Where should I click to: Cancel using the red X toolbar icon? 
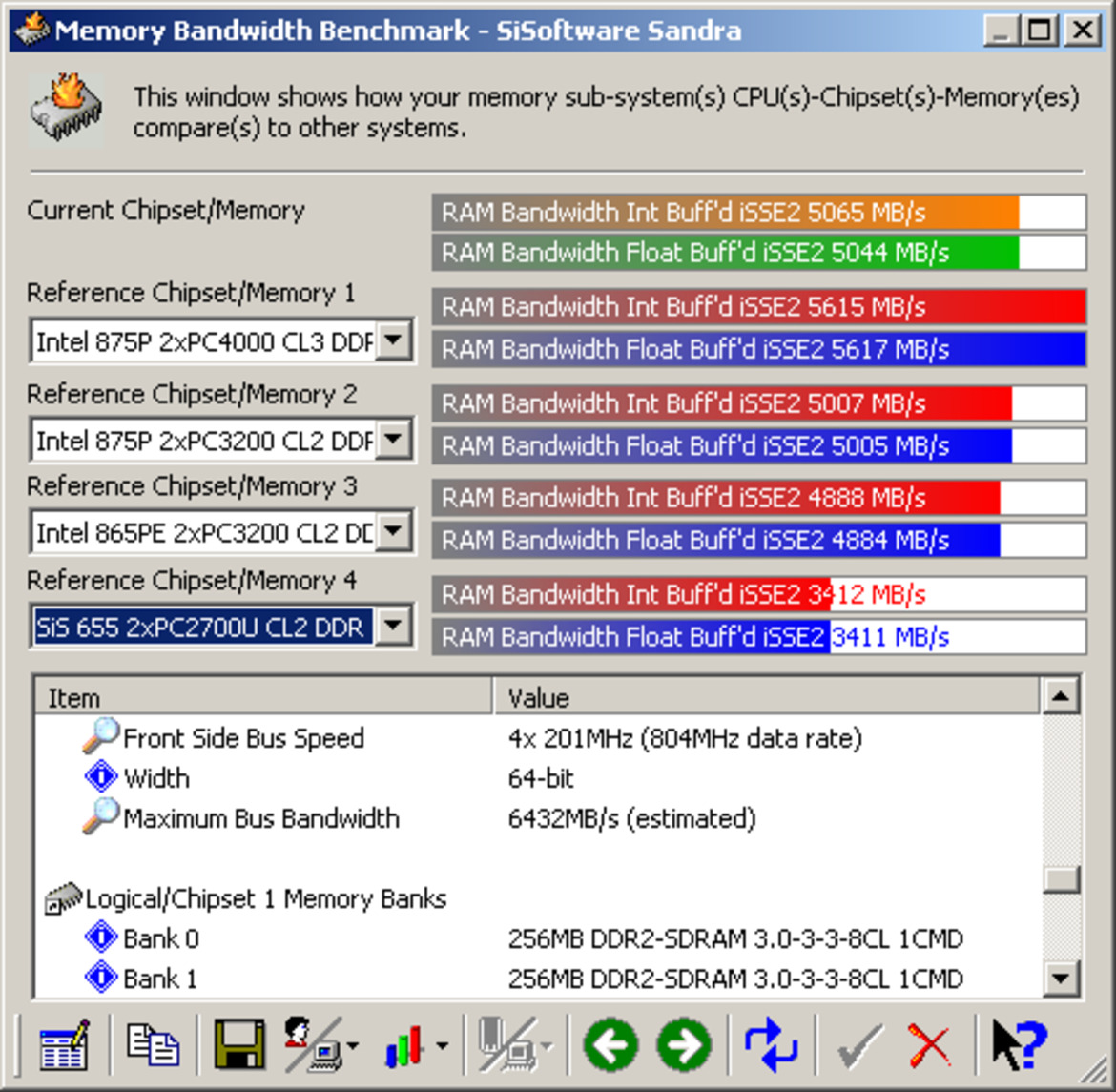click(x=930, y=1046)
